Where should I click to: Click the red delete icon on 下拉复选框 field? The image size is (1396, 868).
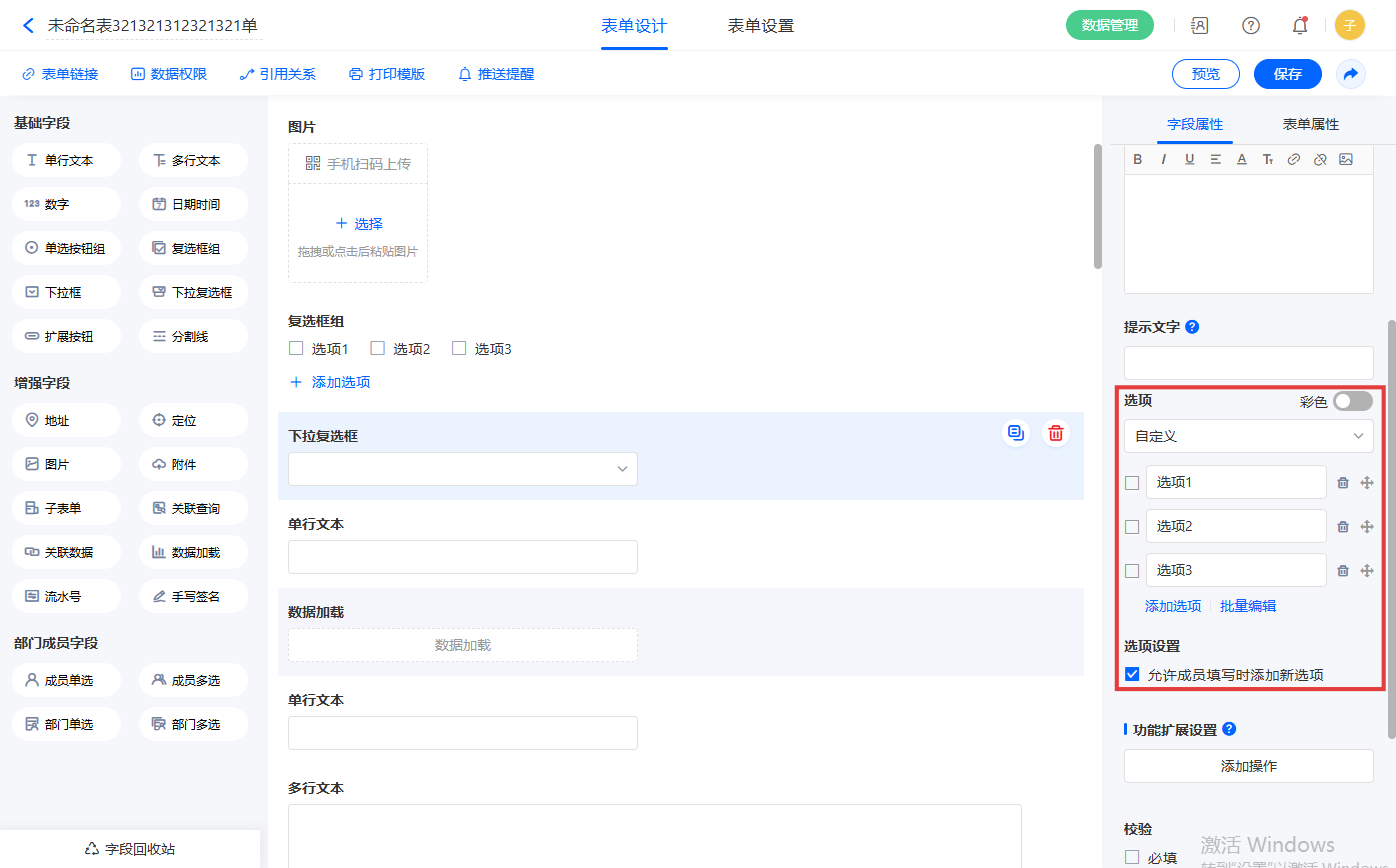pyautogui.click(x=1056, y=433)
